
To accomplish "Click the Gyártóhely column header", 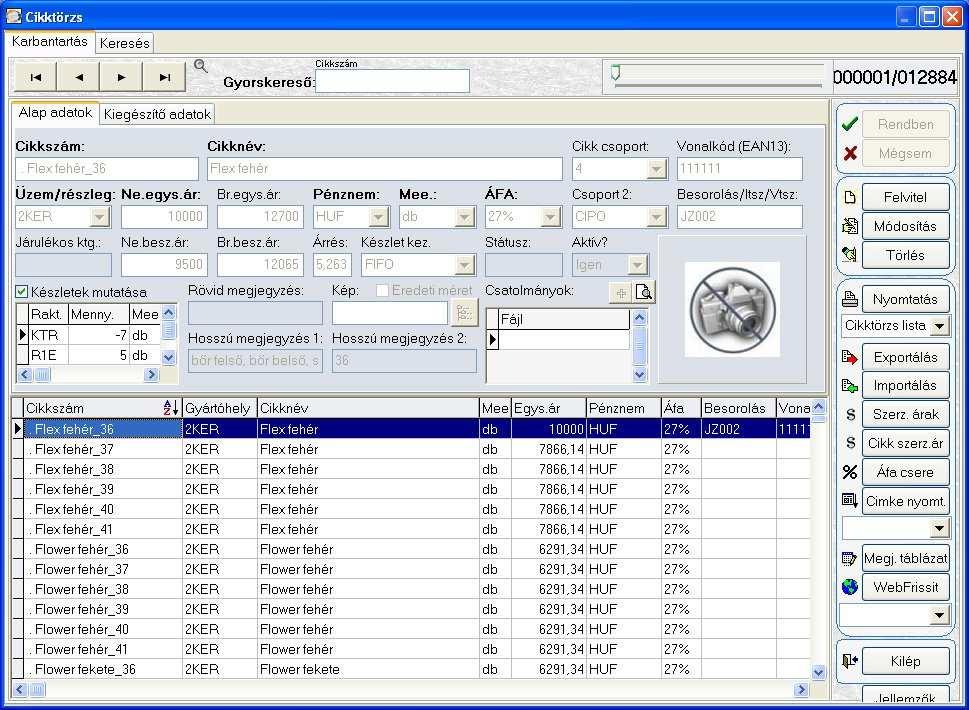I will (x=219, y=408).
